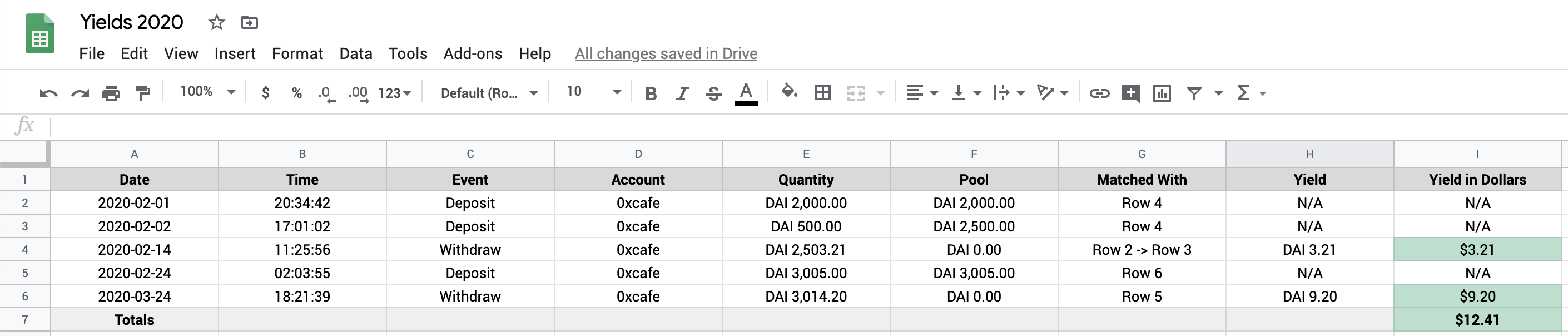This screenshot has height=336, width=1568.
Task: Open the Format menu
Action: point(297,53)
